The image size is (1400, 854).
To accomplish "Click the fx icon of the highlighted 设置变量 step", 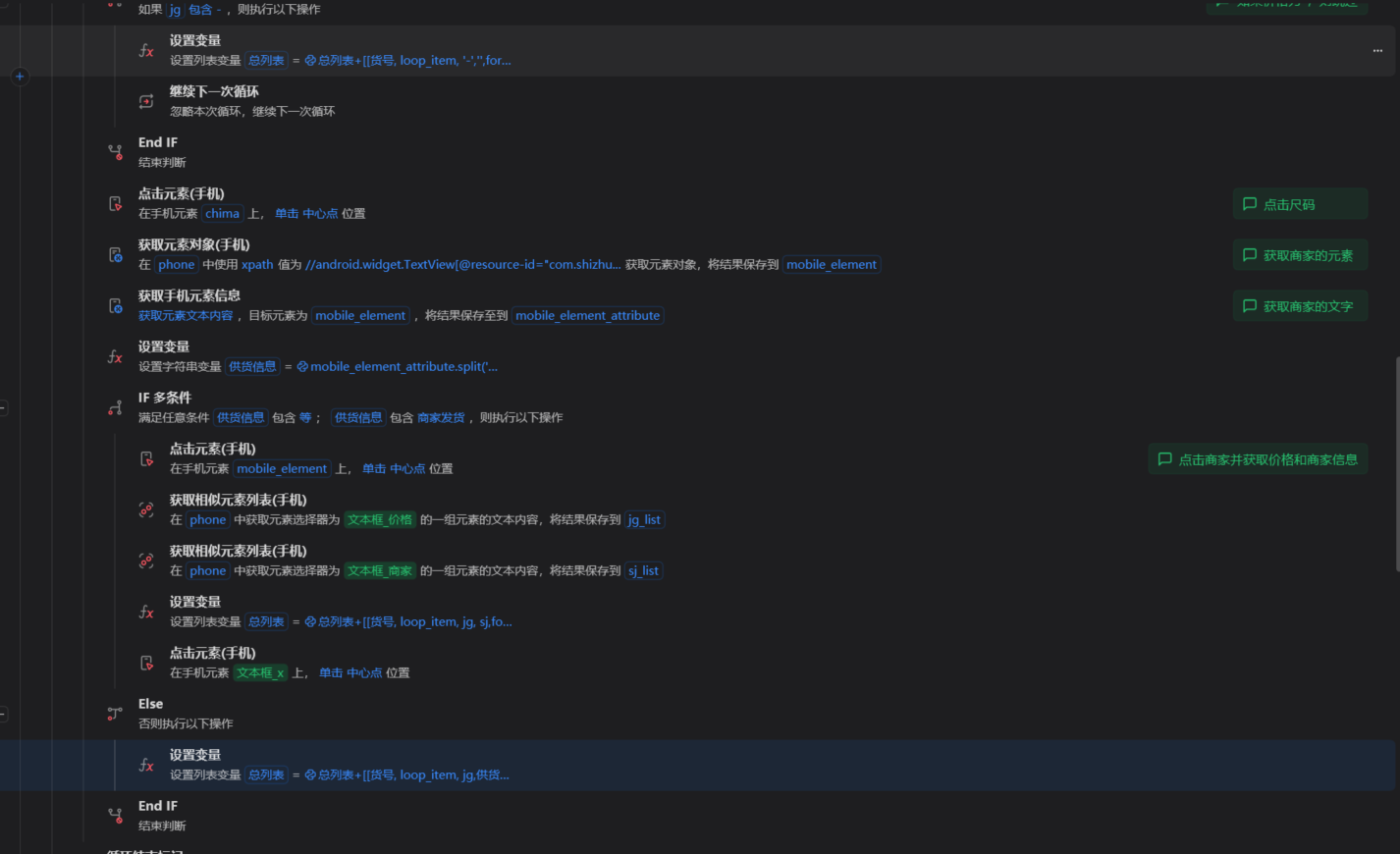I will (146, 765).
